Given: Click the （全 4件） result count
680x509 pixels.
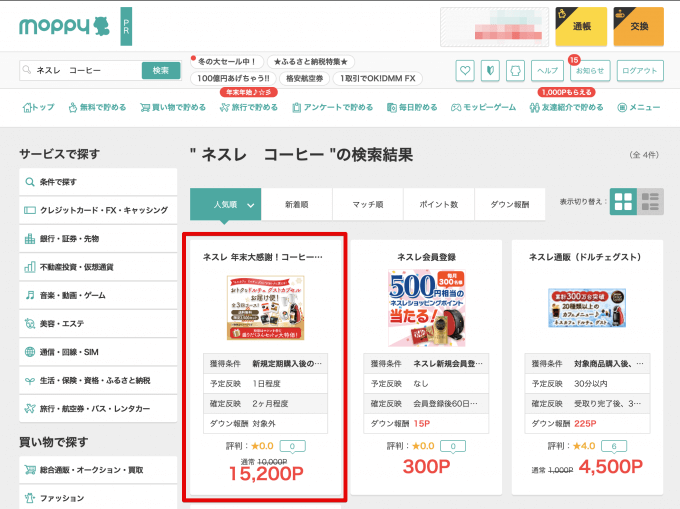Looking at the screenshot, I should tap(644, 155).
